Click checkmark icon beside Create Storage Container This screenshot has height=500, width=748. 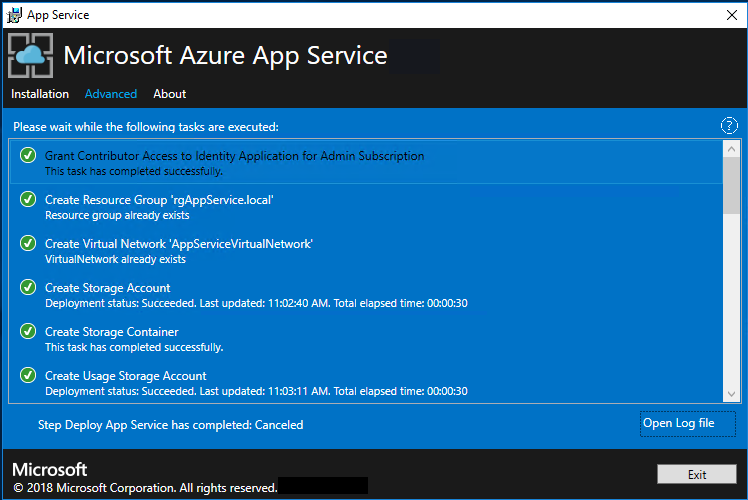(x=28, y=331)
